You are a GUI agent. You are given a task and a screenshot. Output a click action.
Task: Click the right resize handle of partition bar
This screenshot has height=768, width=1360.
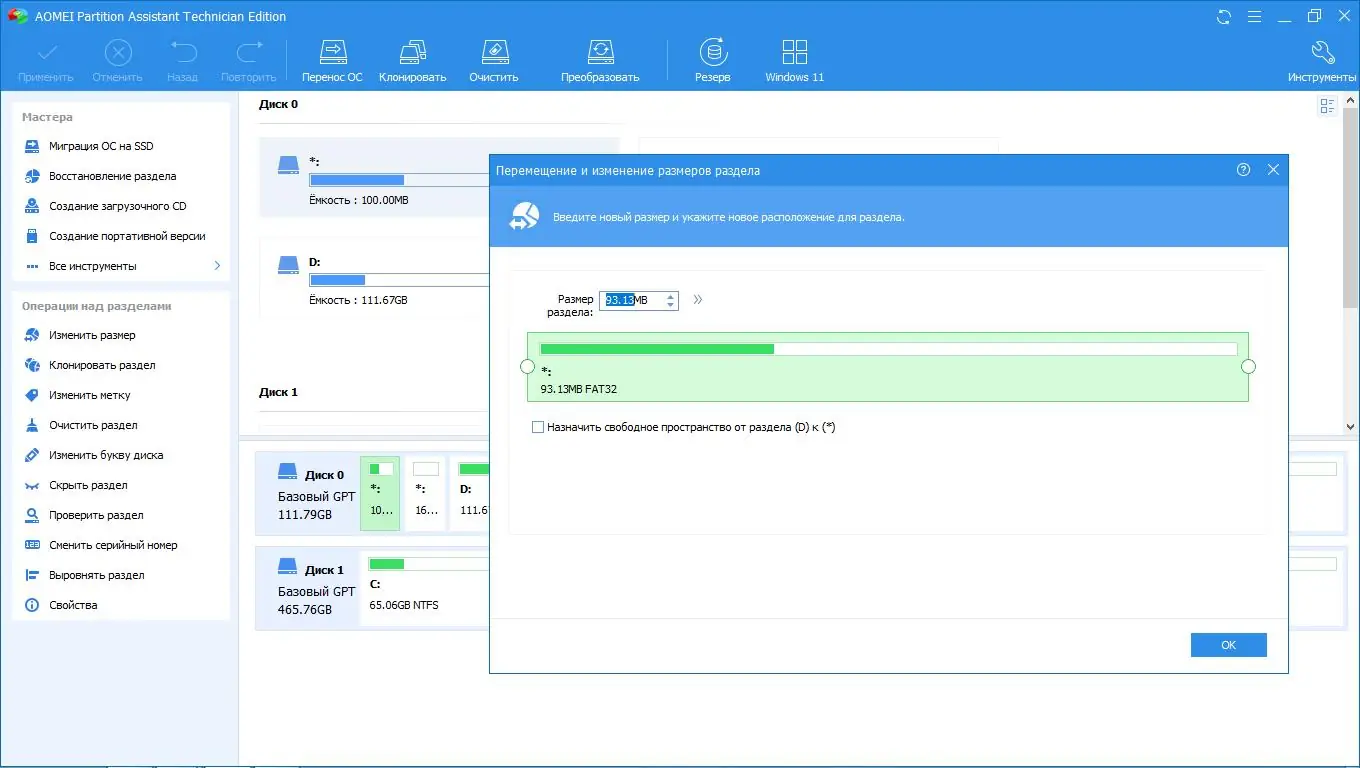(1248, 366)
